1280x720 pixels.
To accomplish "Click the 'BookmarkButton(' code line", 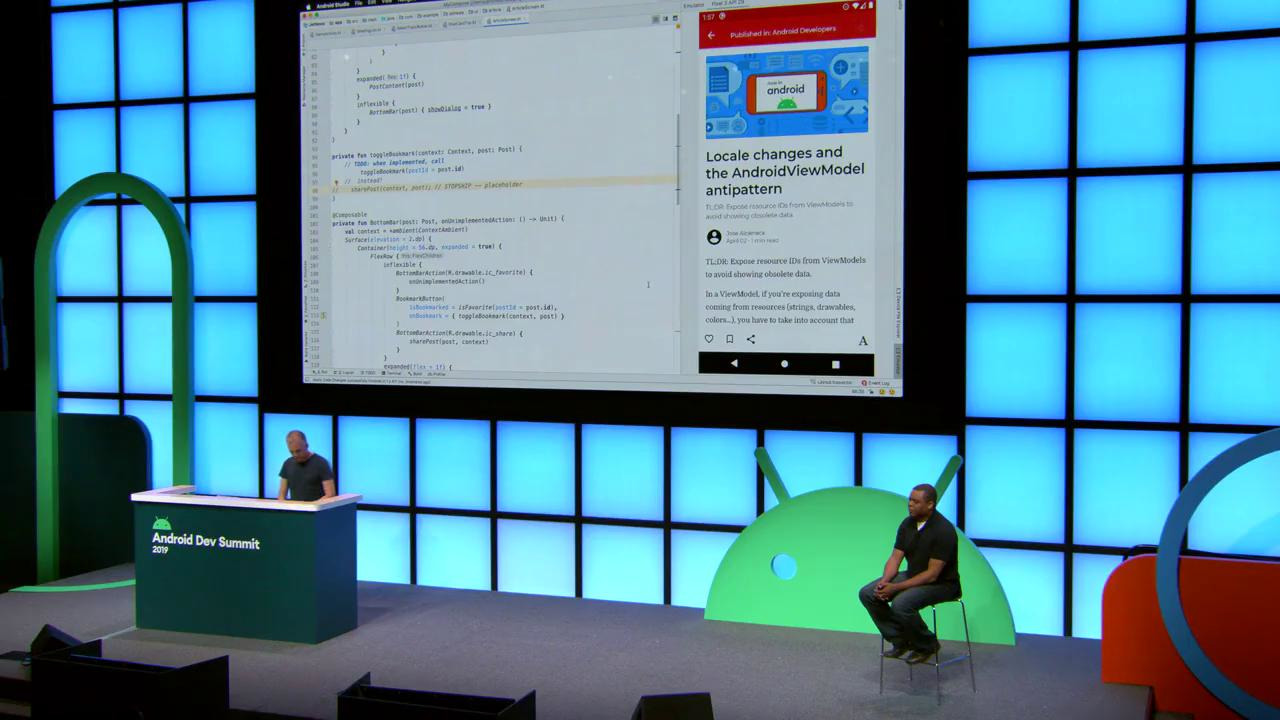I will point(420,298).
